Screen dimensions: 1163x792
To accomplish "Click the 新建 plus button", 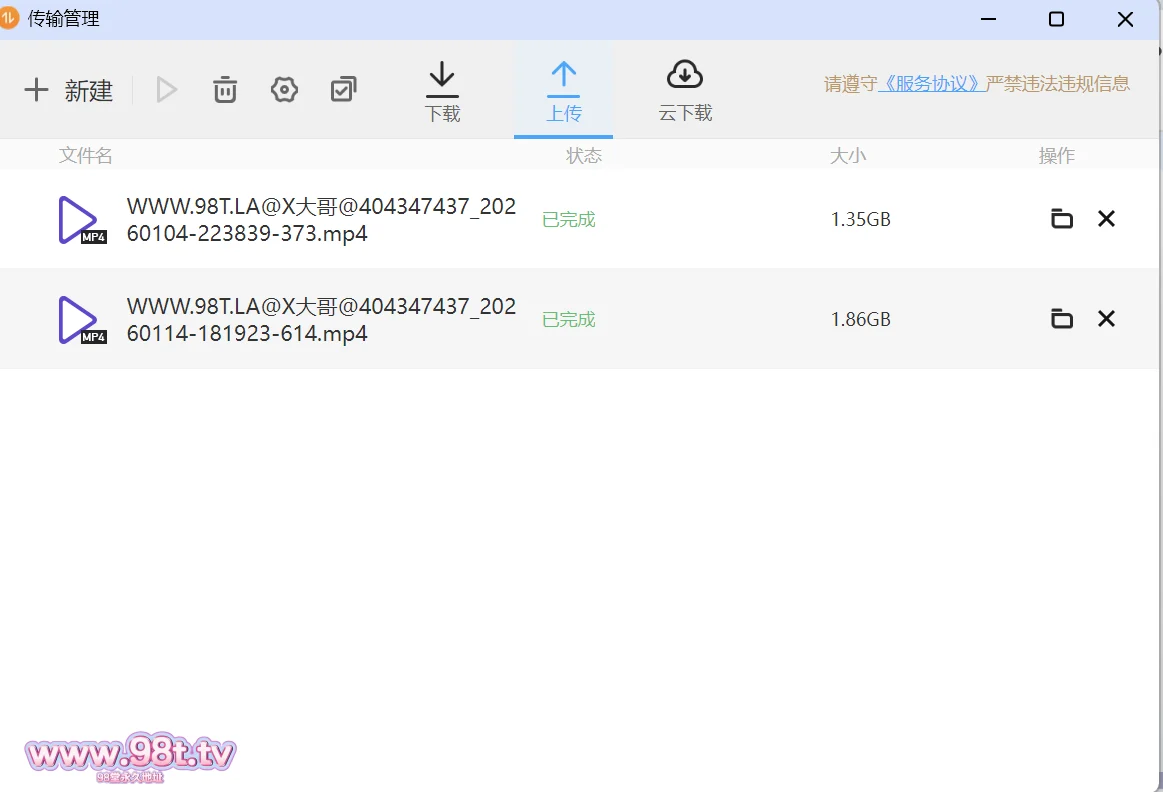I will [68, 90].
